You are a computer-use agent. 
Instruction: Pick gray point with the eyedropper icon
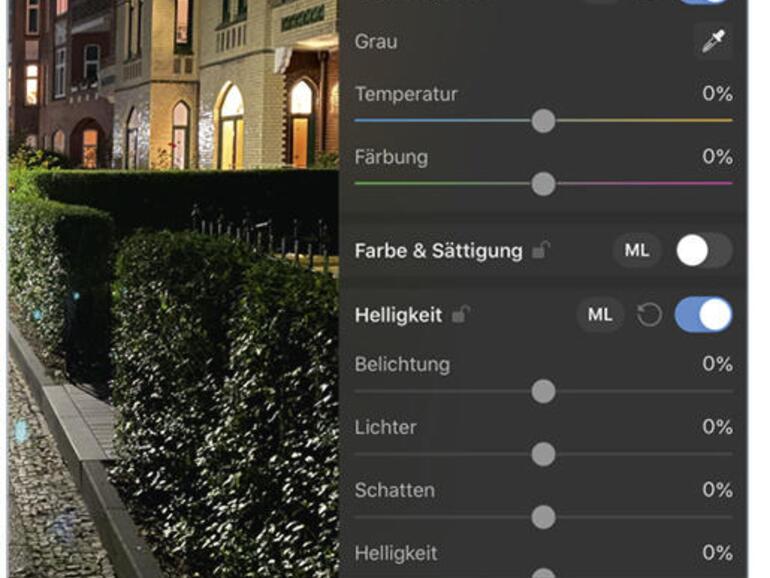713,41
